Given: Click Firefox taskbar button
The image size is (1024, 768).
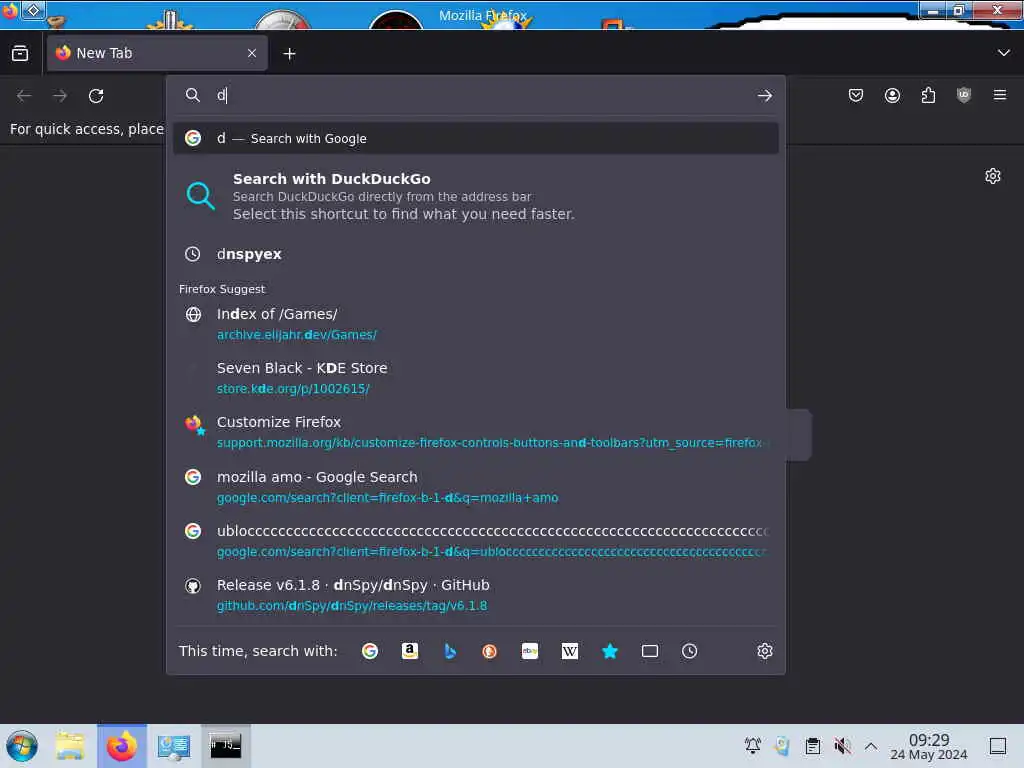Looking at the screenshot, I should [x=122, y=746].
